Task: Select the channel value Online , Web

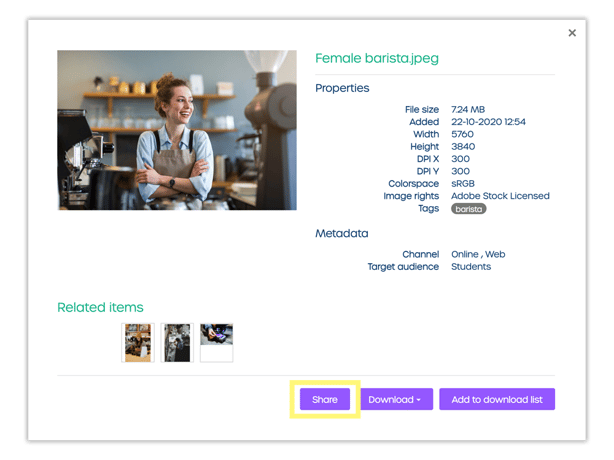Action: click(478, 254)
